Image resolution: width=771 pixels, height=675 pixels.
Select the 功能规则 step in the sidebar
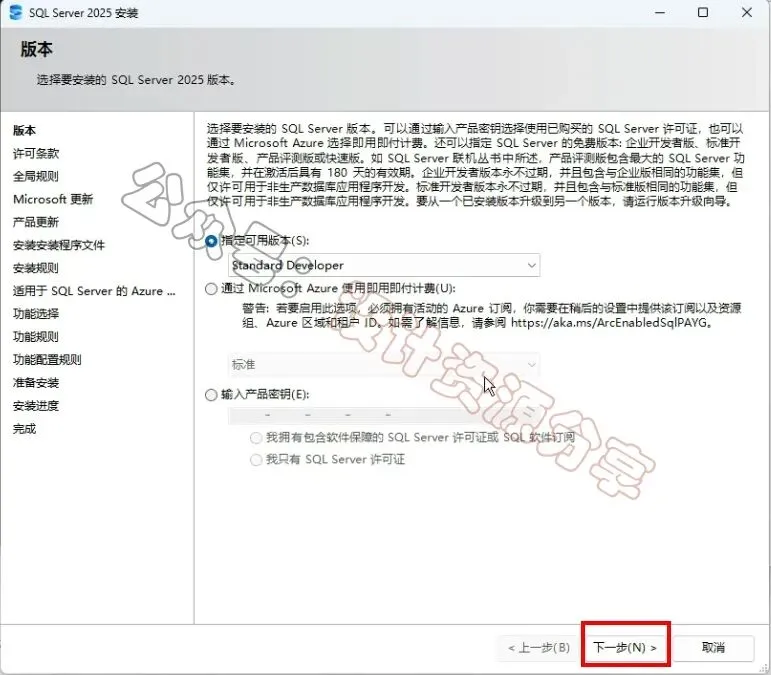click(36, 337)
